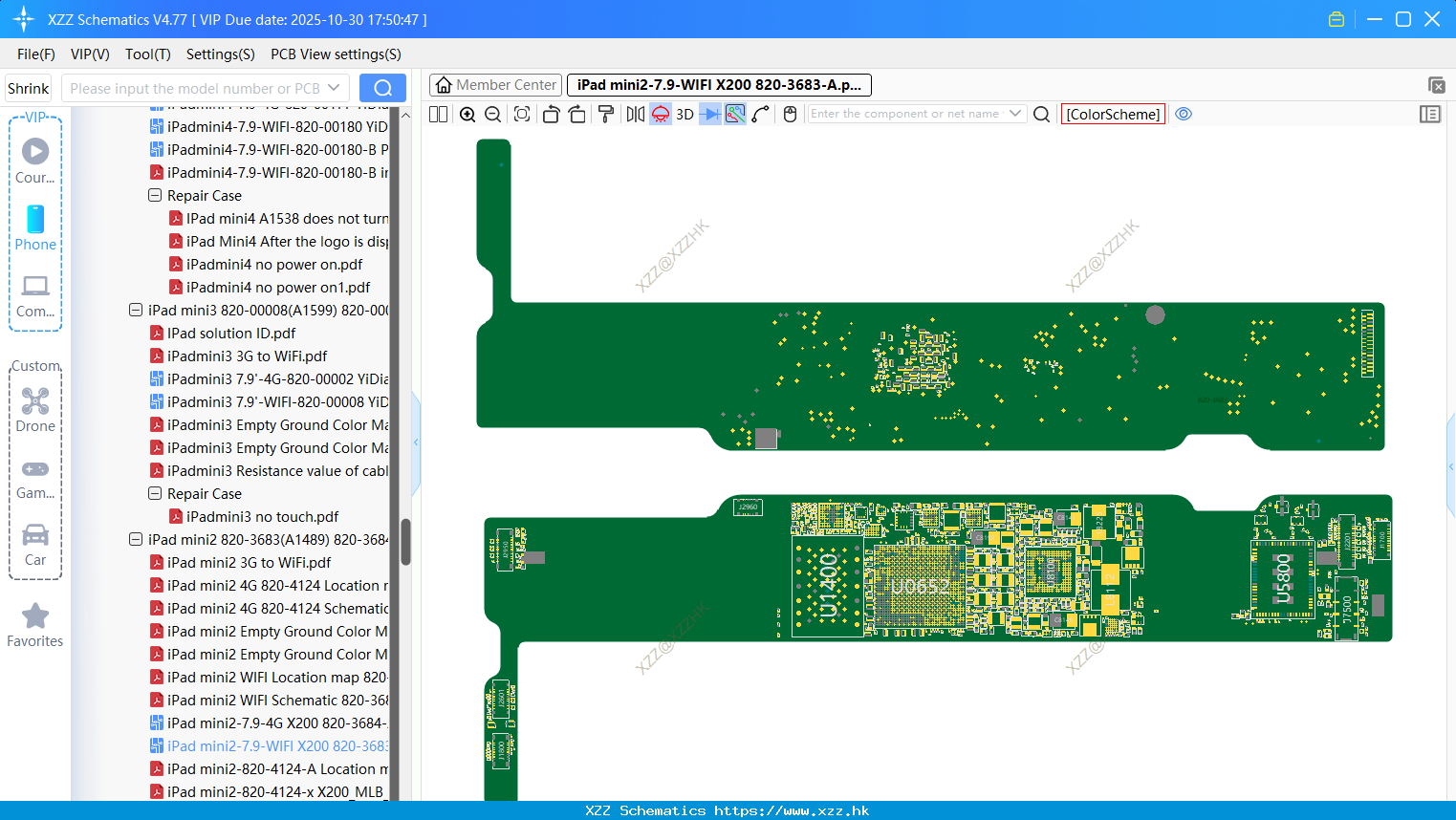
Task: Open iPadmini3 3G to WiFi.pdf
Action: click(247, 356)
